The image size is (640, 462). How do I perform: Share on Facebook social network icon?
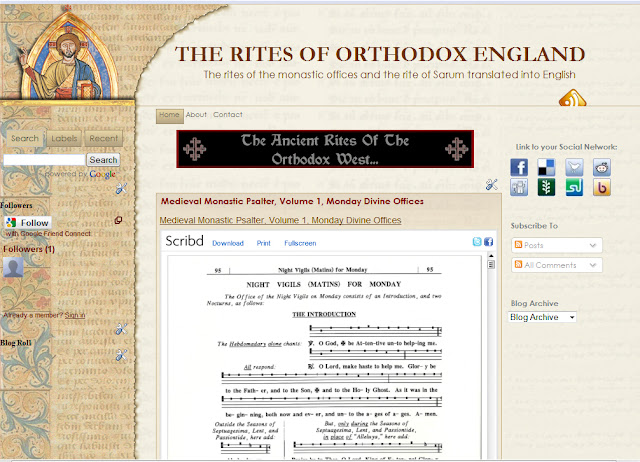(519, 168)
